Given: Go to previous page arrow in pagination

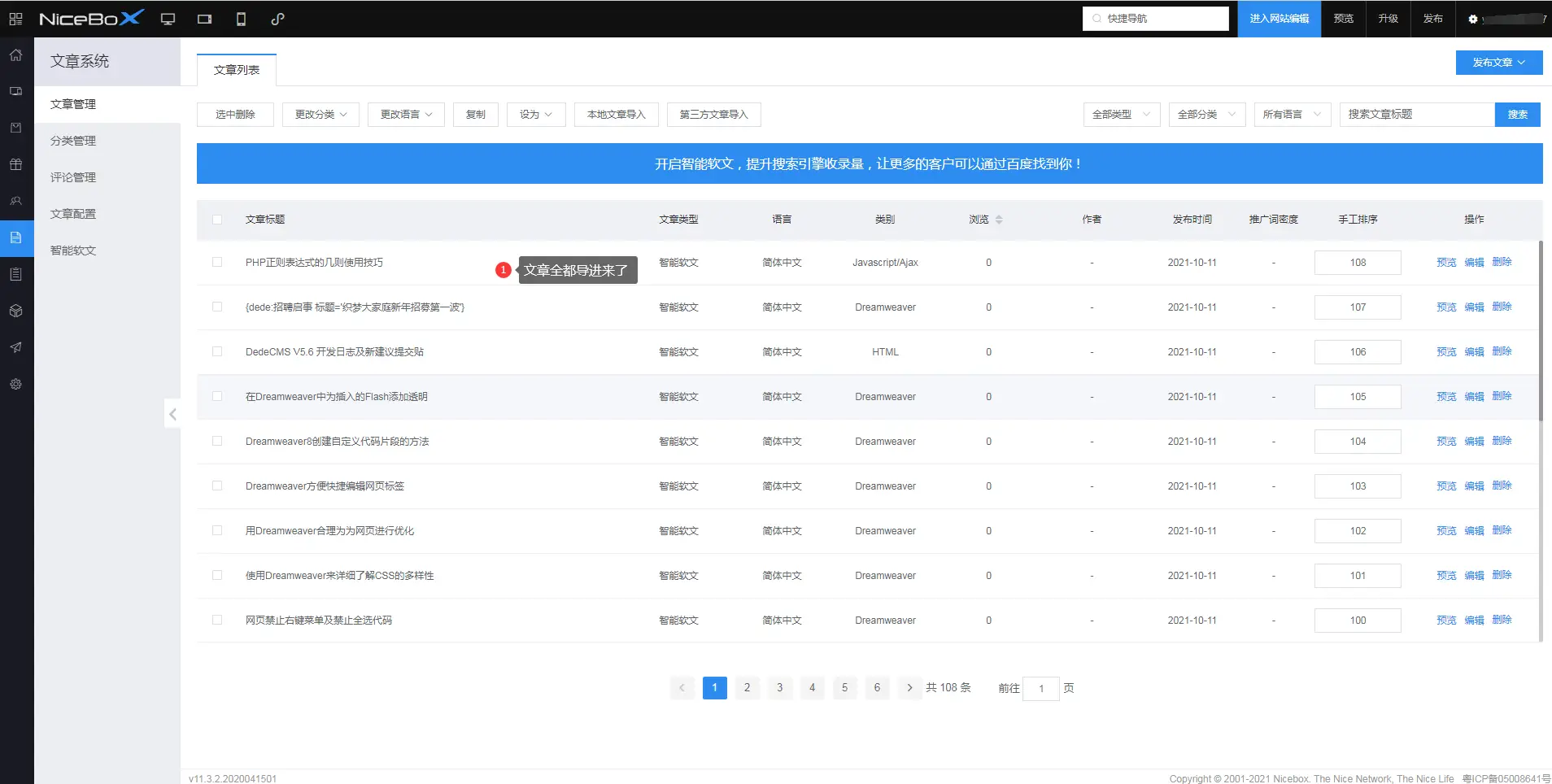Looking at the screenshot, I should pos(682,688).
